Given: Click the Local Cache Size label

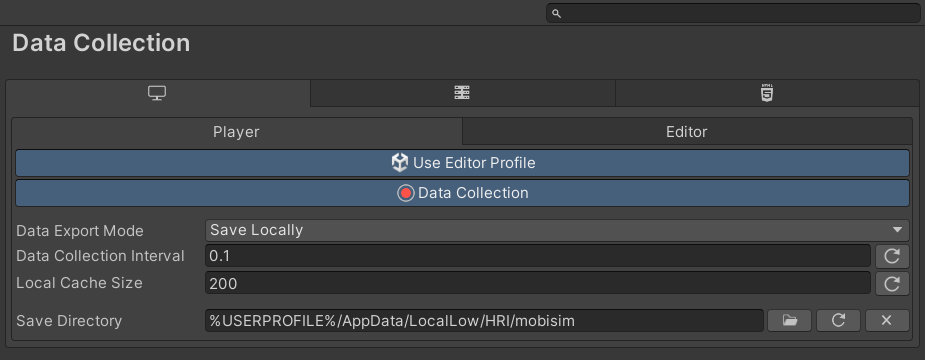Looking at the screenshot, I should click(79, 283).
